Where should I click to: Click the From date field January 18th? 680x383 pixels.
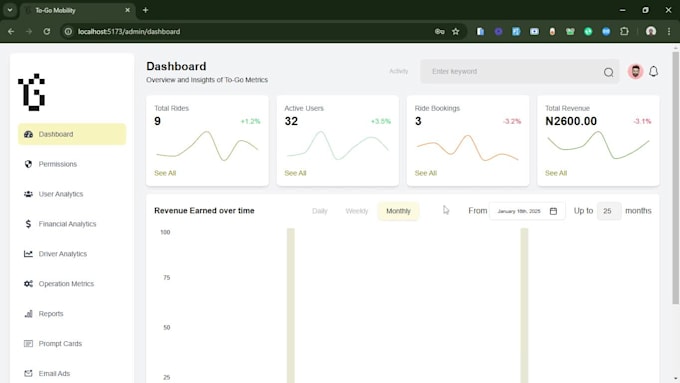pos(527,211)
